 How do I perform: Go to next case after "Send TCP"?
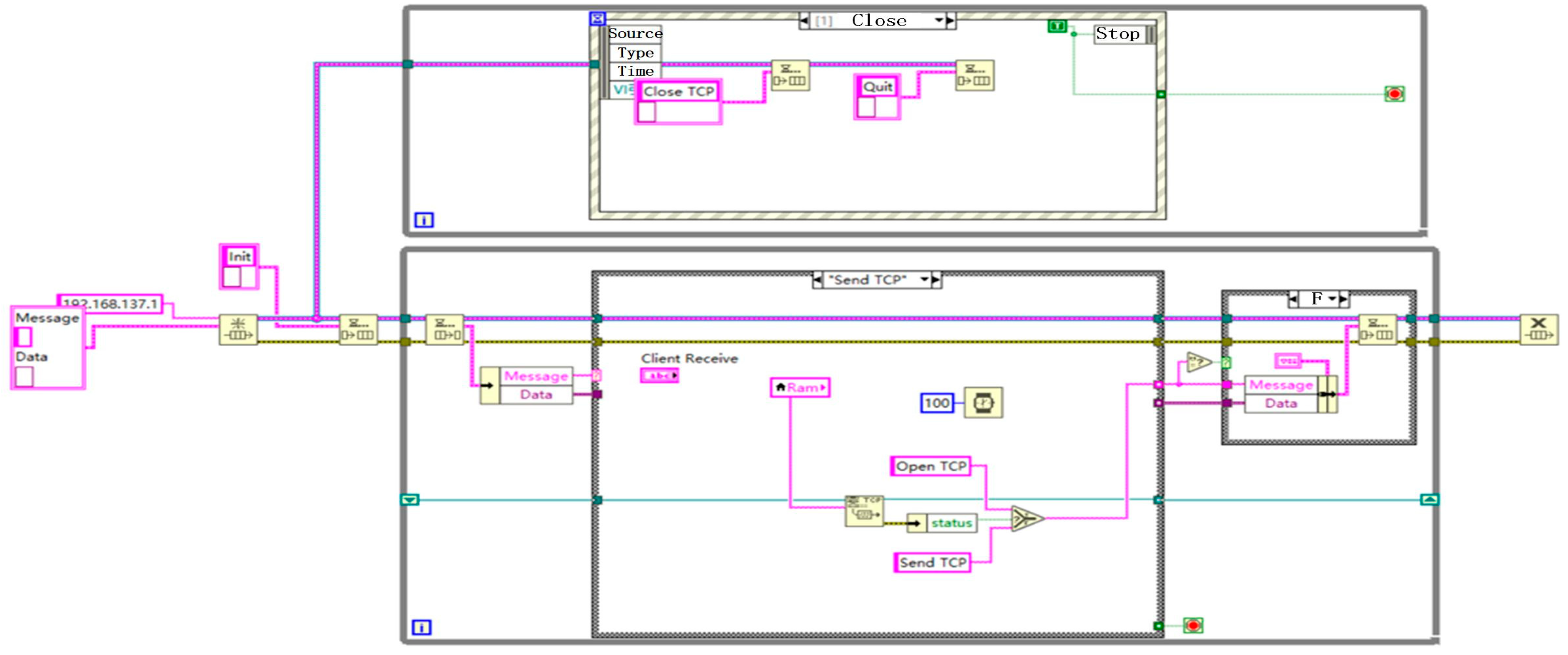tap(936, 280)
